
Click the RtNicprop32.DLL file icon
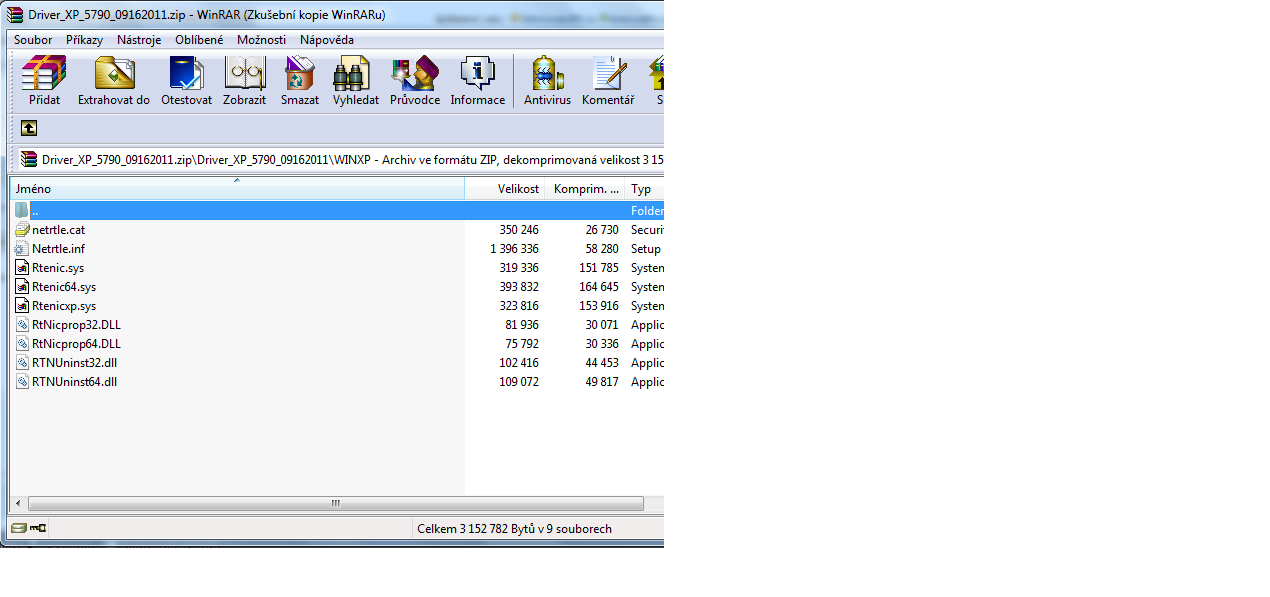[23, 325]
